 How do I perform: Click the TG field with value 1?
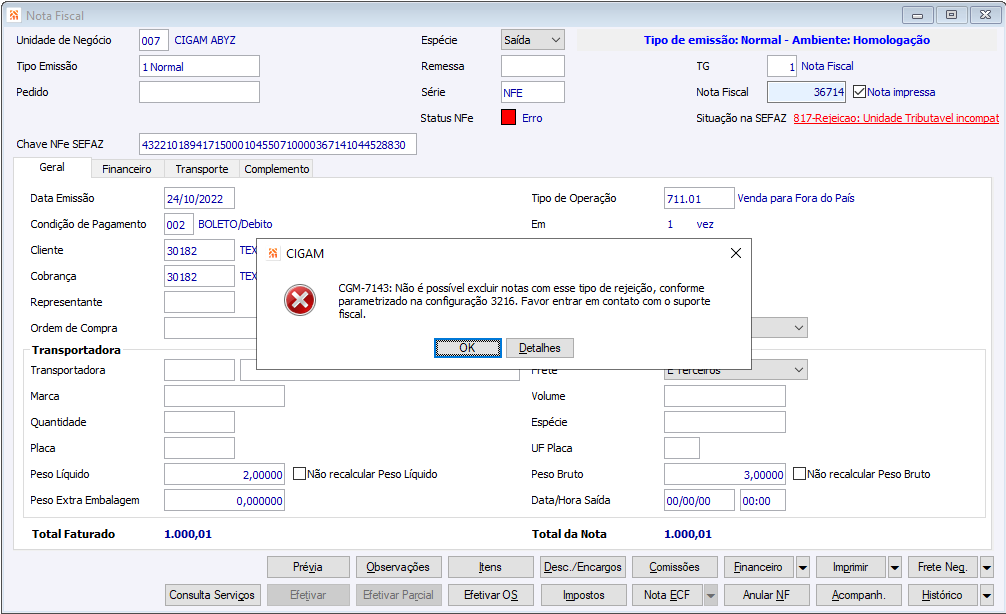tap(782, 66)
